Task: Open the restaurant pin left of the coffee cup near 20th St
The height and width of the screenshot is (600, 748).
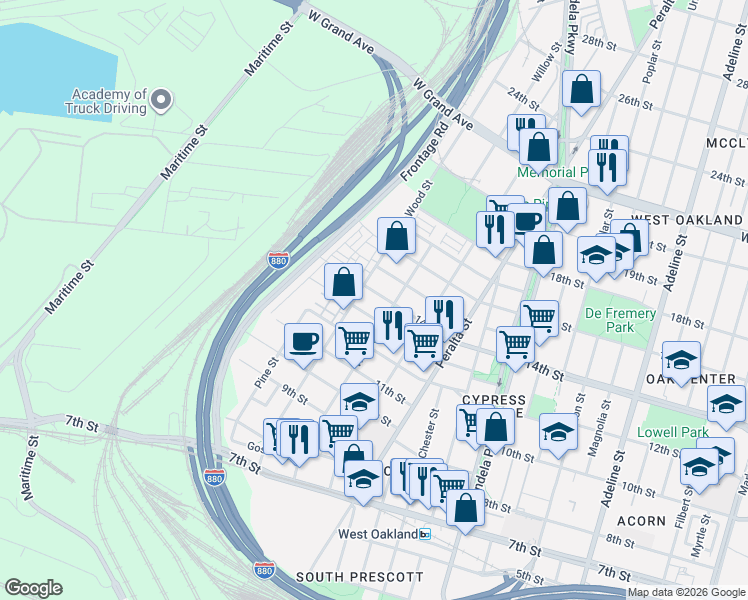Action: pyautogui.click(x=496, y=233)
